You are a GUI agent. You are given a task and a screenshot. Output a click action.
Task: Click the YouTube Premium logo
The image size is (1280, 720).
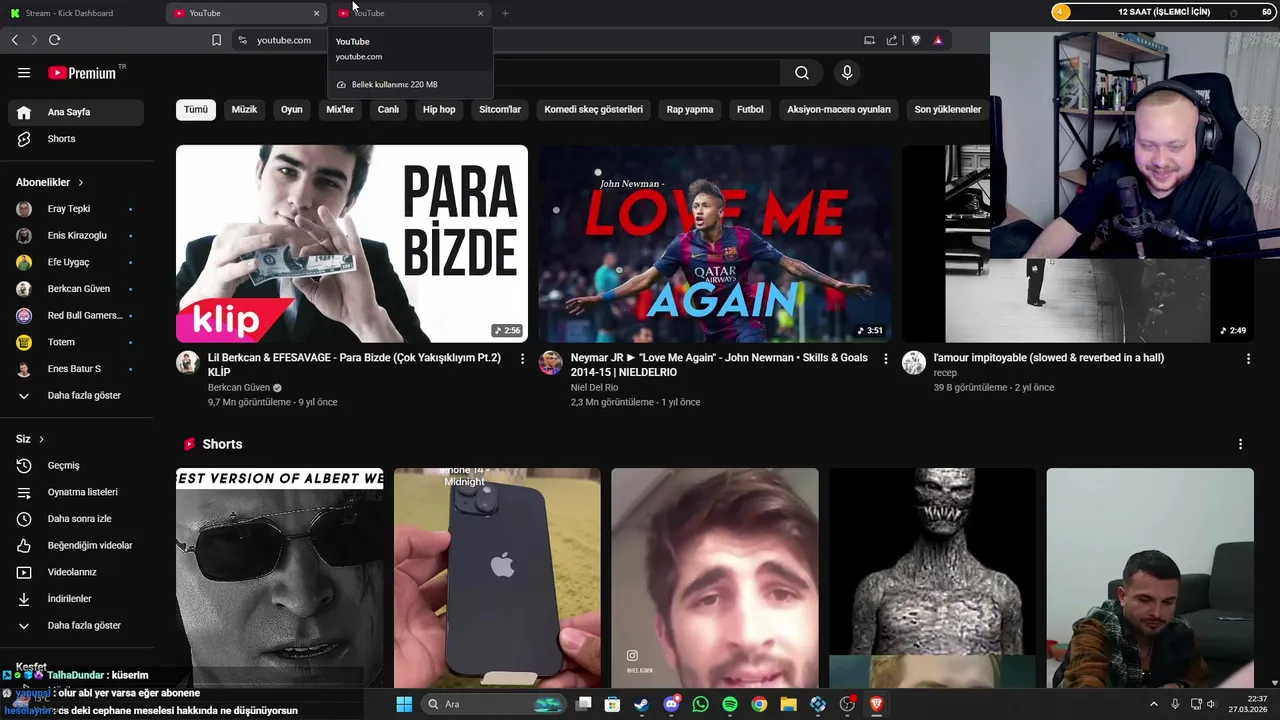tap(82, 73)
